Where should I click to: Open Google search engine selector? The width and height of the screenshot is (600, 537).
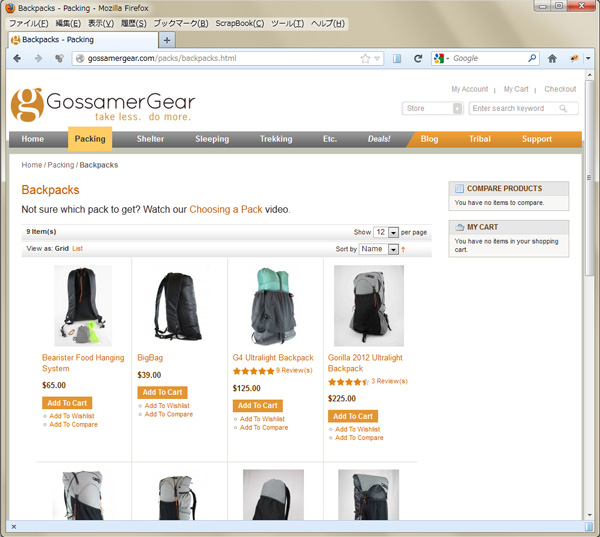click(x=441, y=58)
